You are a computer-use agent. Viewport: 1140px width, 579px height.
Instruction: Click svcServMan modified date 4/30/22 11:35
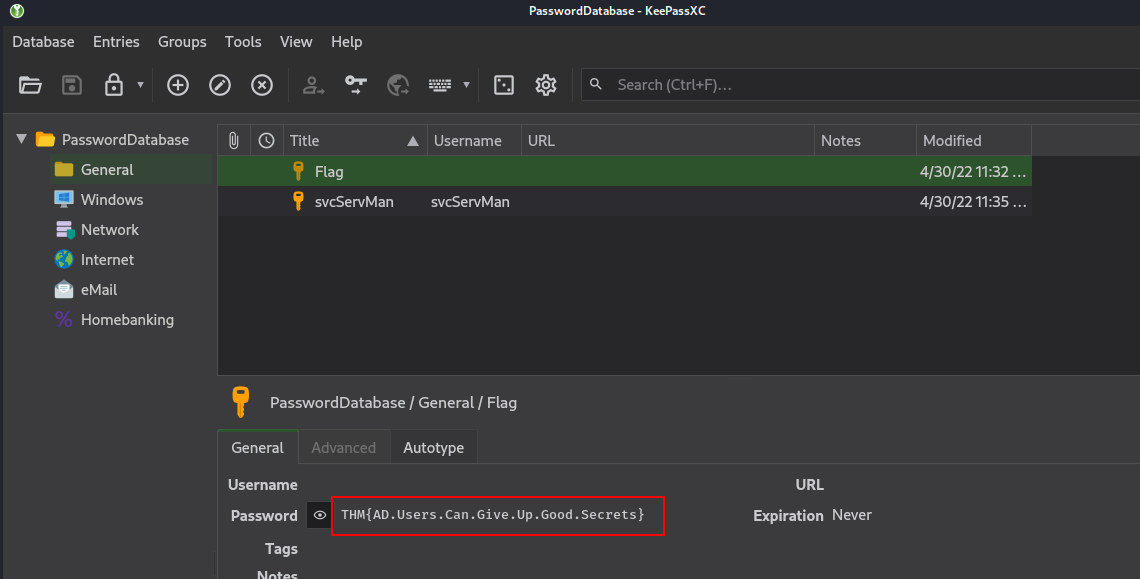click(973, 201)
